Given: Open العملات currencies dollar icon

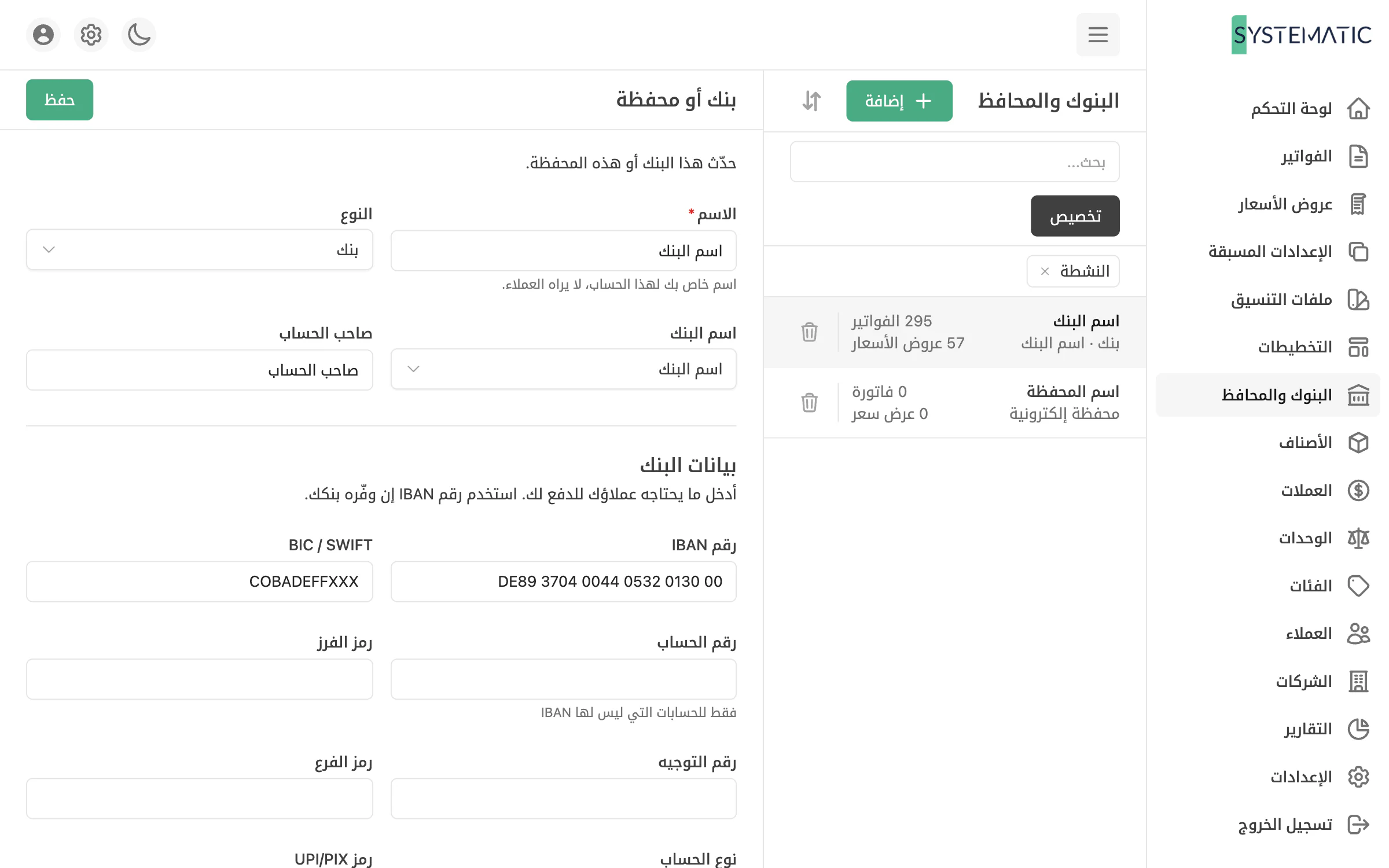Looking at the screenshot, I should coord(1358,491).
